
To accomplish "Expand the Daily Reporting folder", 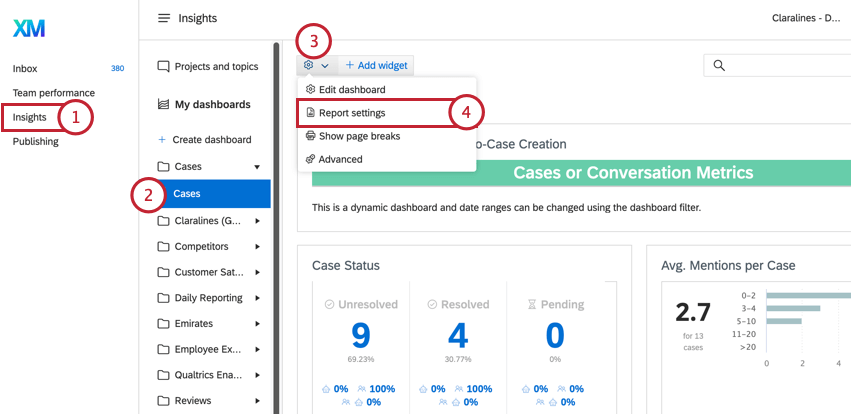I will click(257, 298).
